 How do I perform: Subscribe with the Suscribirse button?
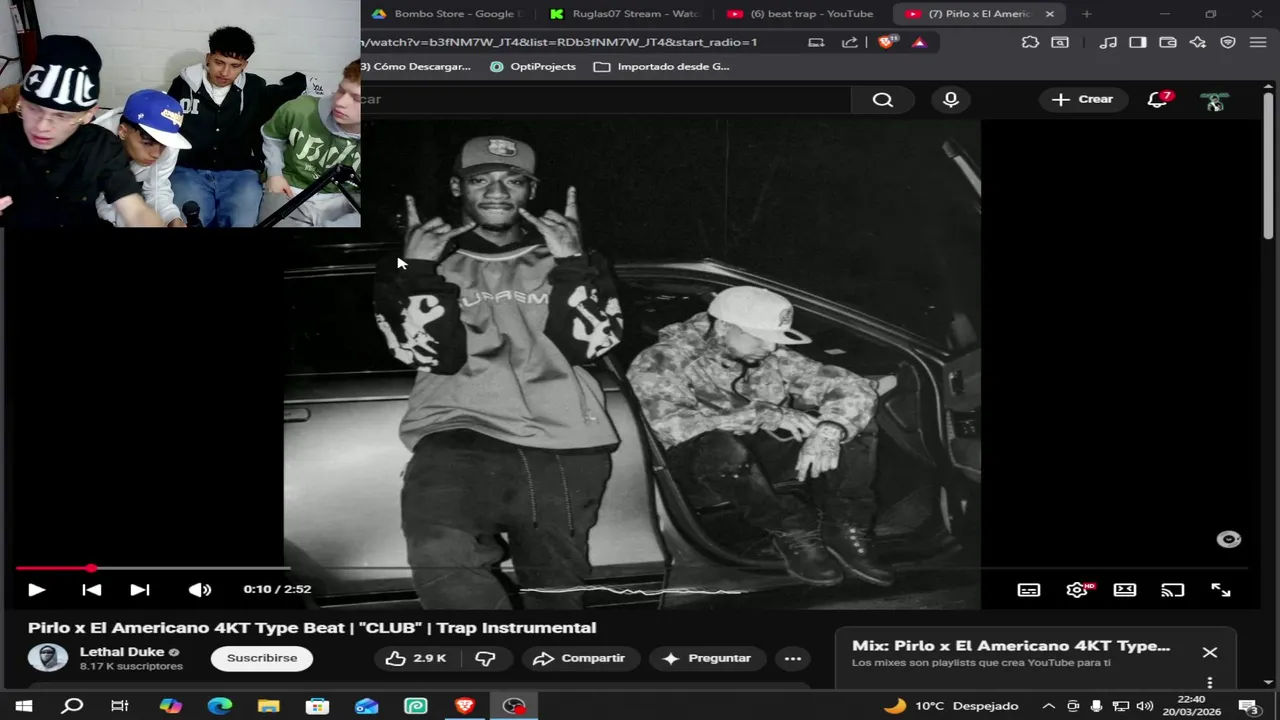click(262, 658)
